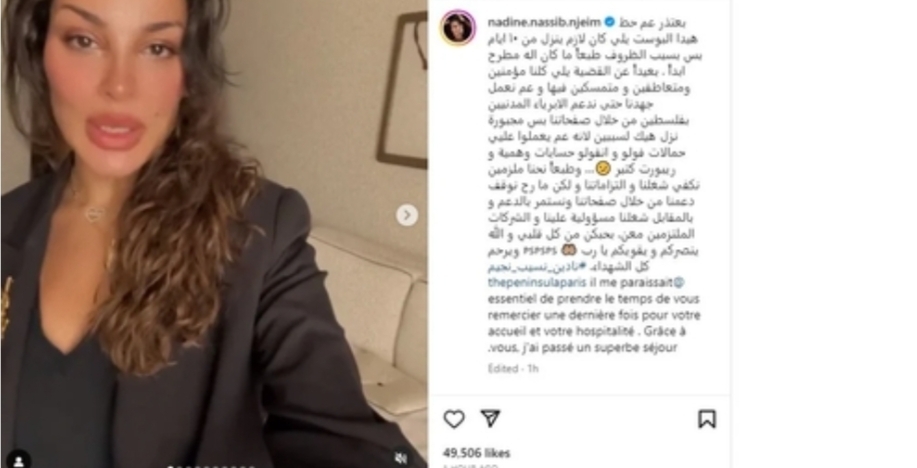This screenshot has height=468, width=917.
Task: Click the Arabic caption text block
Action: coord(594,144)
